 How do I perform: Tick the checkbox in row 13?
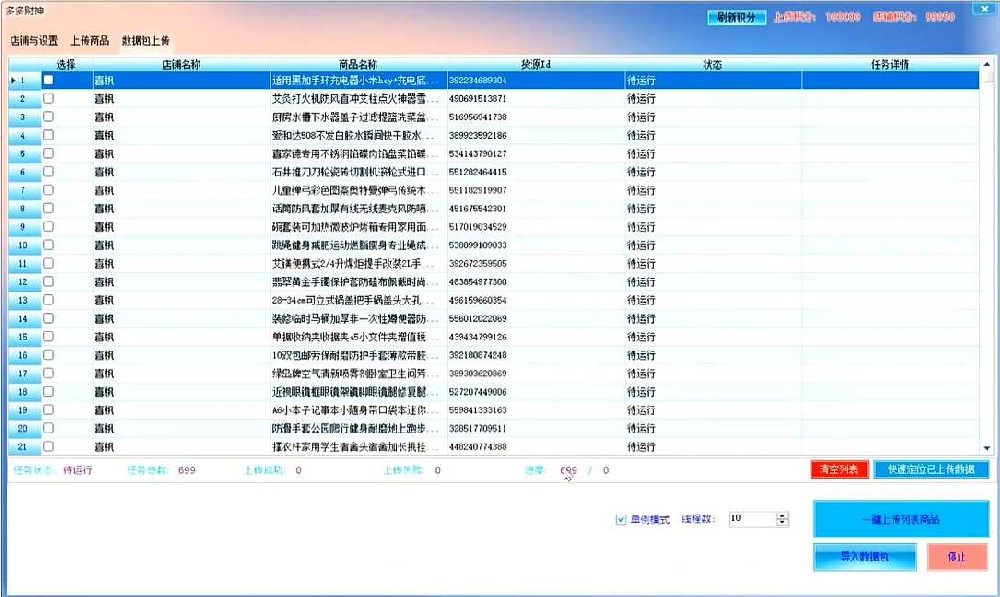48,300
